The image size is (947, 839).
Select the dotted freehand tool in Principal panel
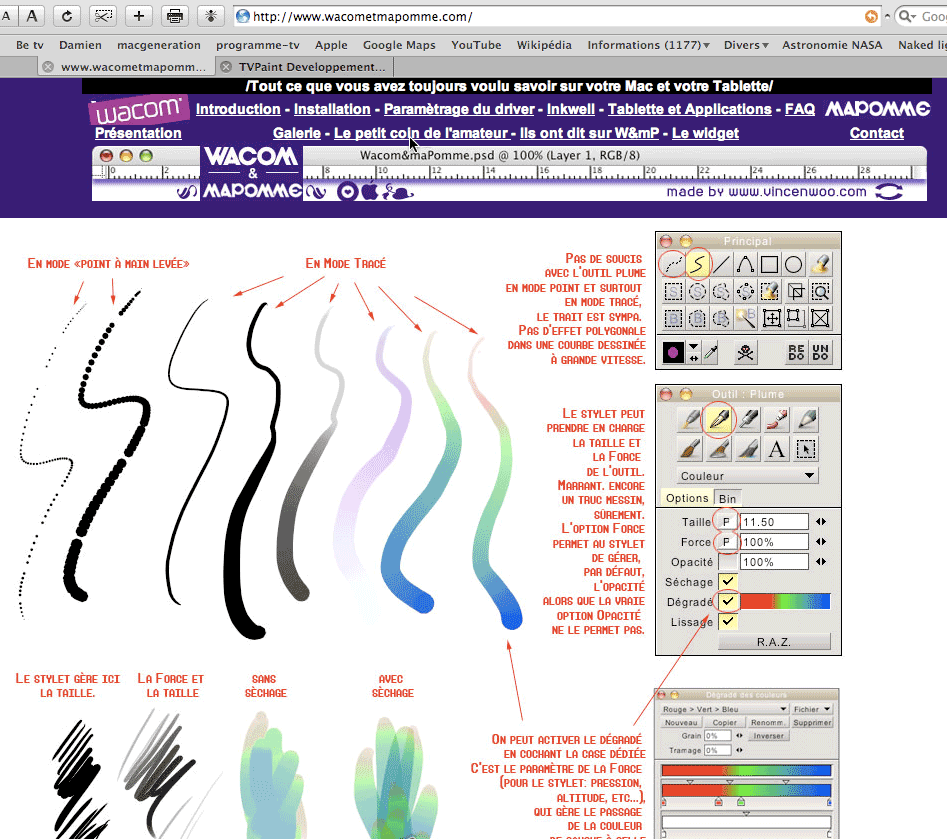point(673,265)
